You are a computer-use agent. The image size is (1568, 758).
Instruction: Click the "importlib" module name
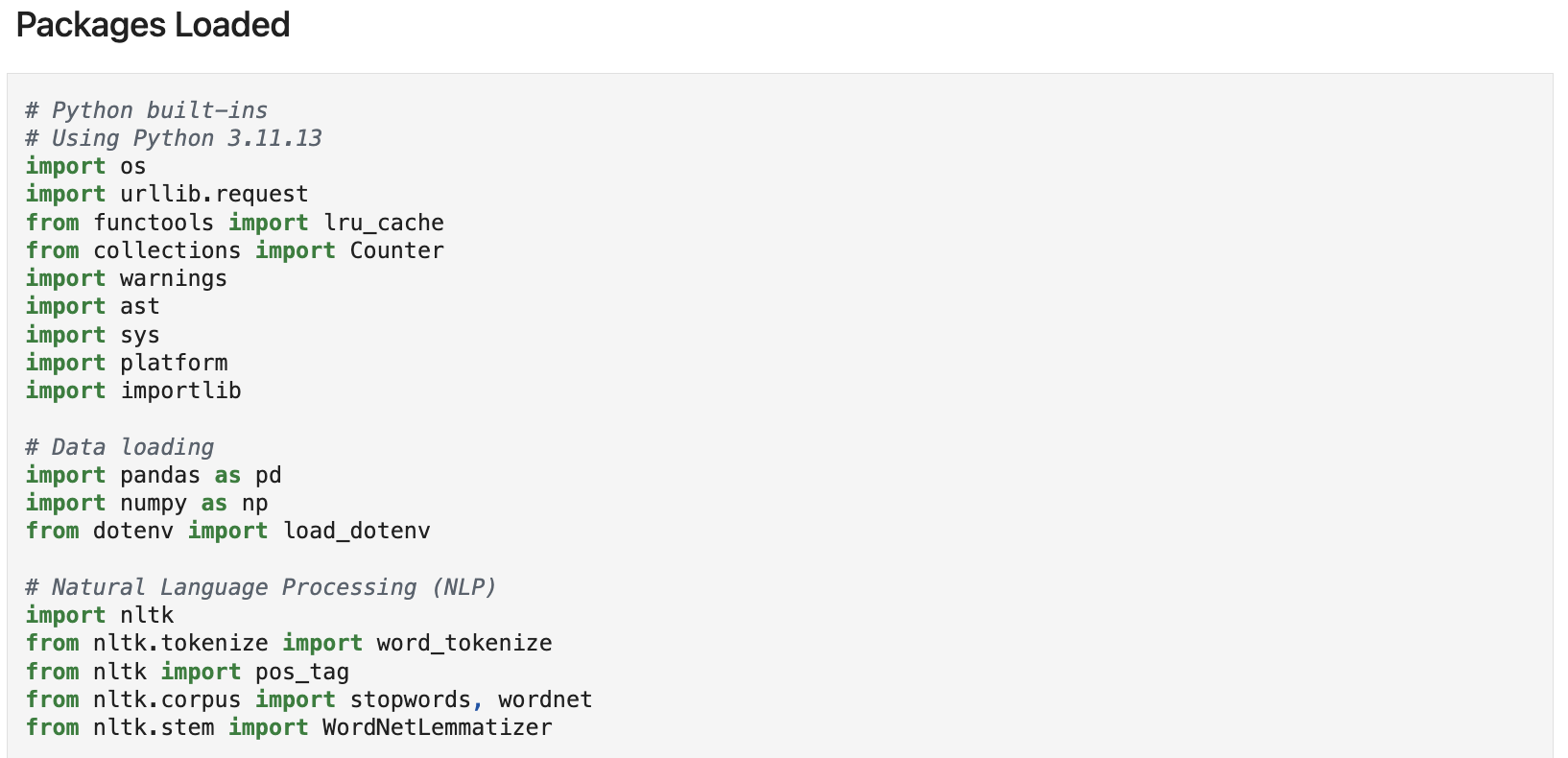(x=180, y=391)
